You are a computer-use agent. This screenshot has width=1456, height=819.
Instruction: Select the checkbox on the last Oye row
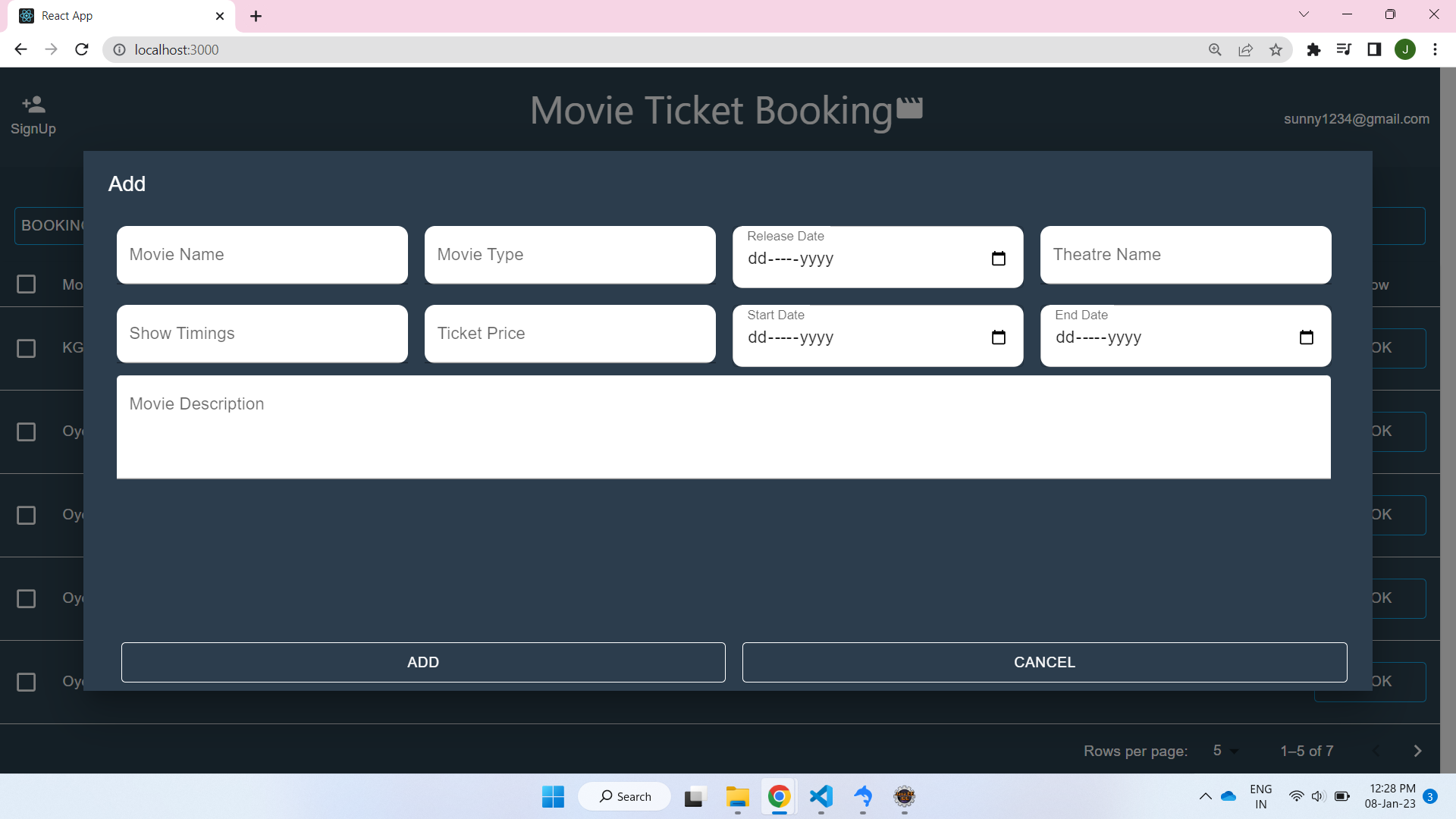click(x=27, y=682)
